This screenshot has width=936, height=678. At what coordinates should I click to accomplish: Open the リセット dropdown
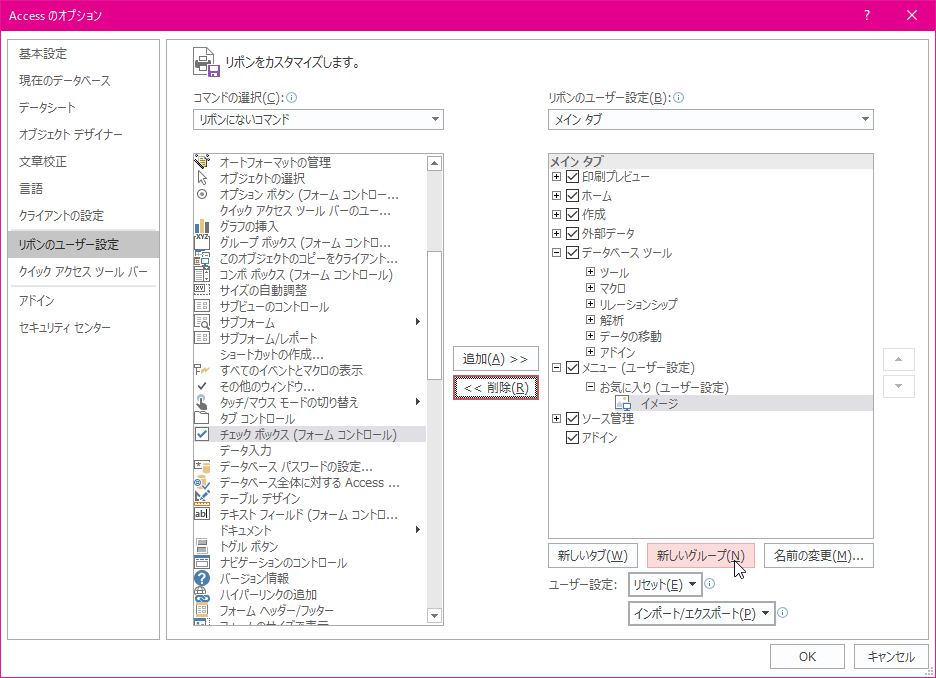664,584
